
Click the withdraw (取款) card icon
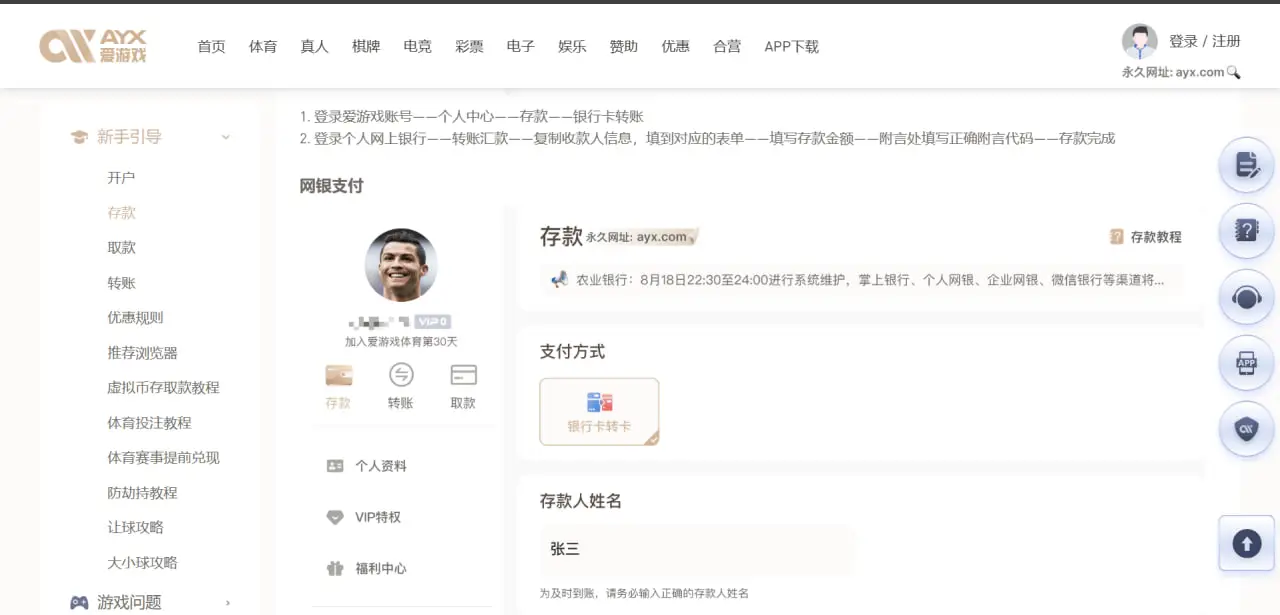click(463, 376)
